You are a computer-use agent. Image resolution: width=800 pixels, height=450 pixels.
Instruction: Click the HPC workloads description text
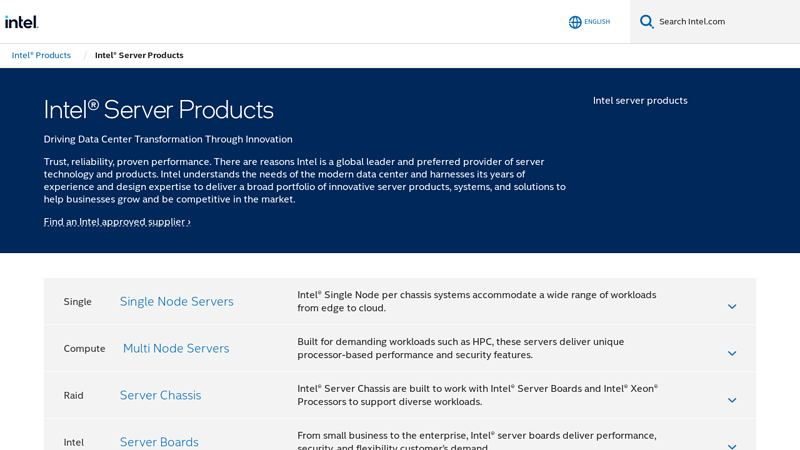(x=461, y=348)
